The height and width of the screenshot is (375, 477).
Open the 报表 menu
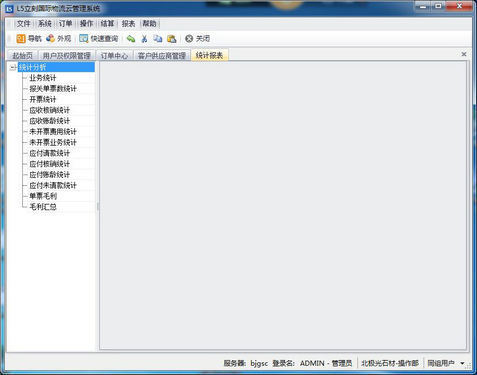128,24
